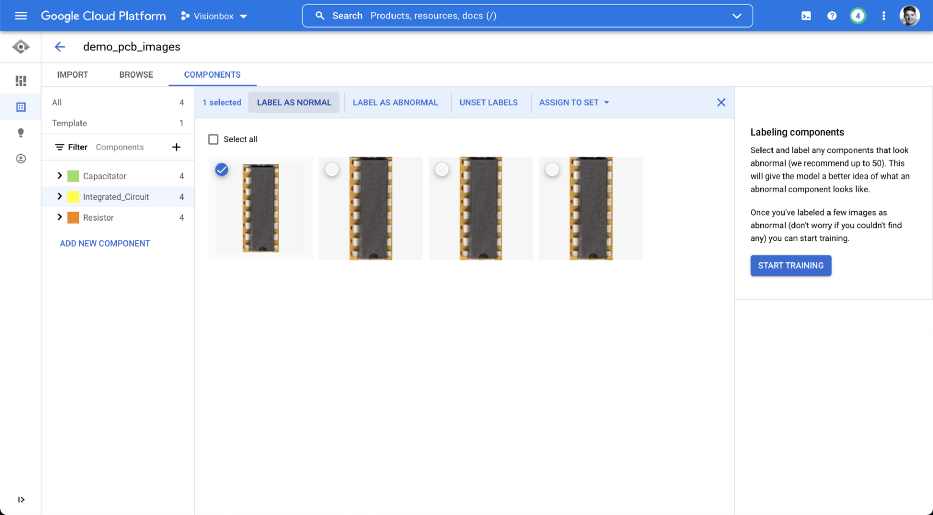This screenshot has width=933, height=515.
Task: Expand the Resistor component tree item
Action: (x=60, y=218)
